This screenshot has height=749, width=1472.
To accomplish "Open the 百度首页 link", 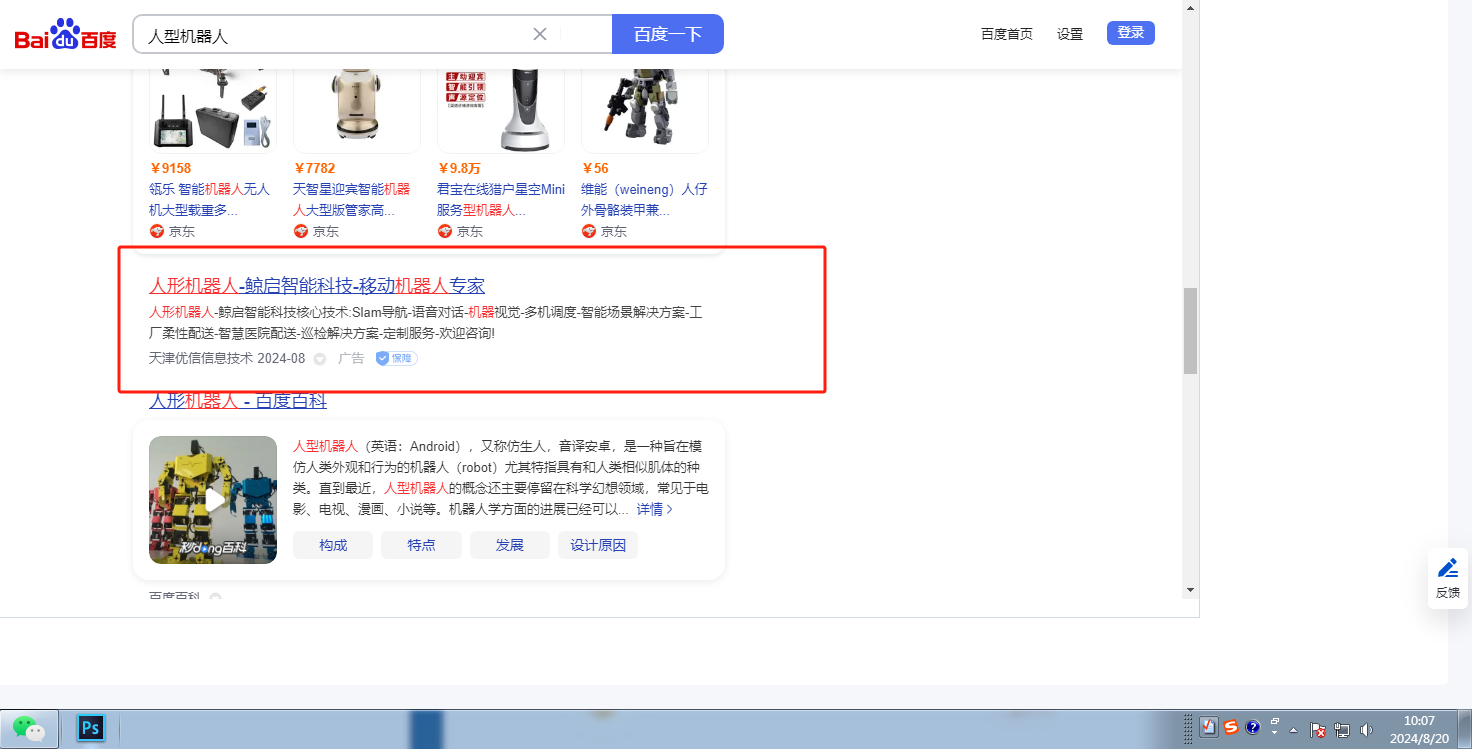I will pos(1007,34).
